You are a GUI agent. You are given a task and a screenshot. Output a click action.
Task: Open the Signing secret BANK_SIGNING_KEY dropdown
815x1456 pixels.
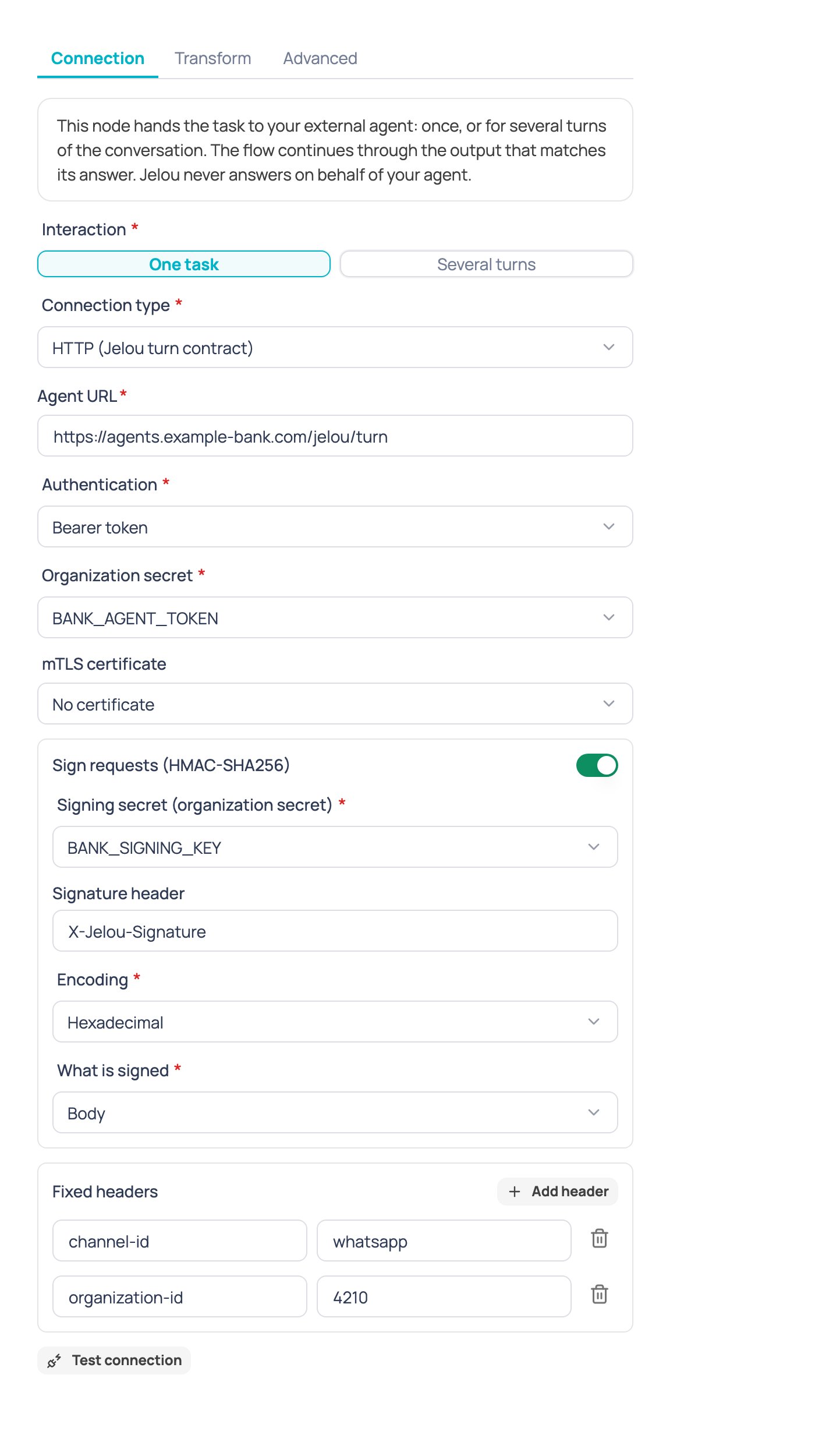(x=335, y=847)
